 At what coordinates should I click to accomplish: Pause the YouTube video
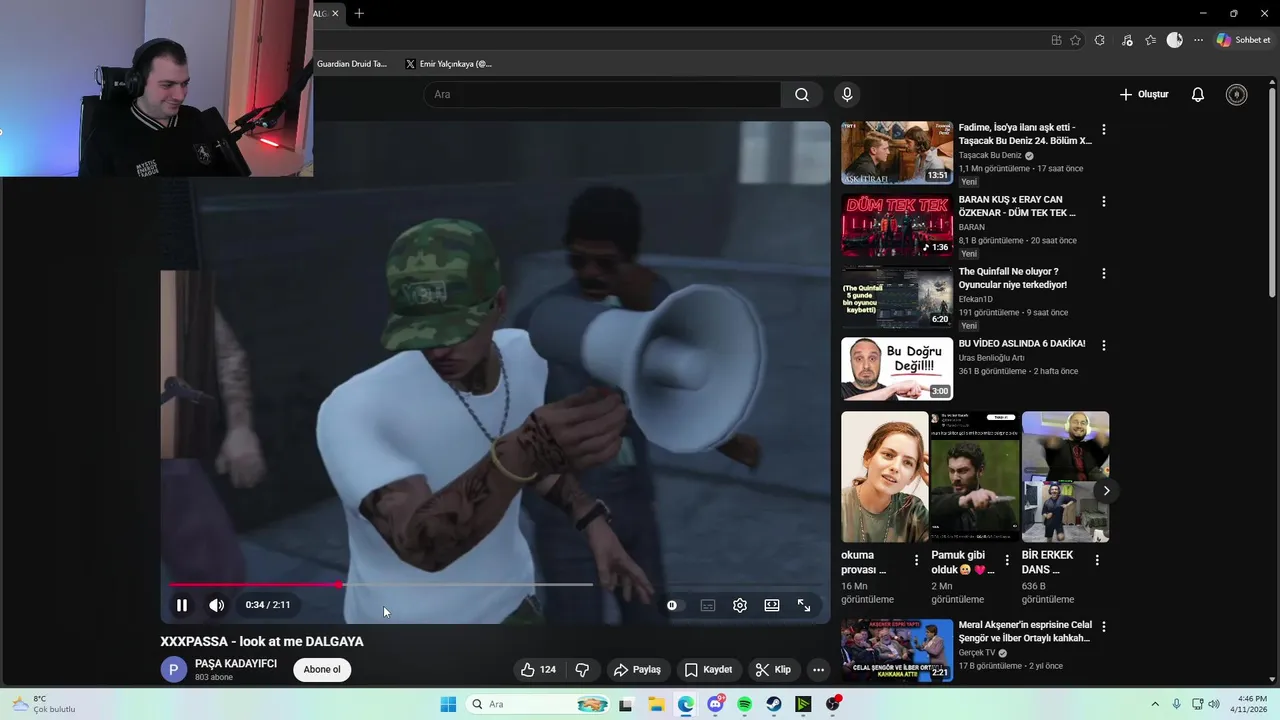pos(182,605)
